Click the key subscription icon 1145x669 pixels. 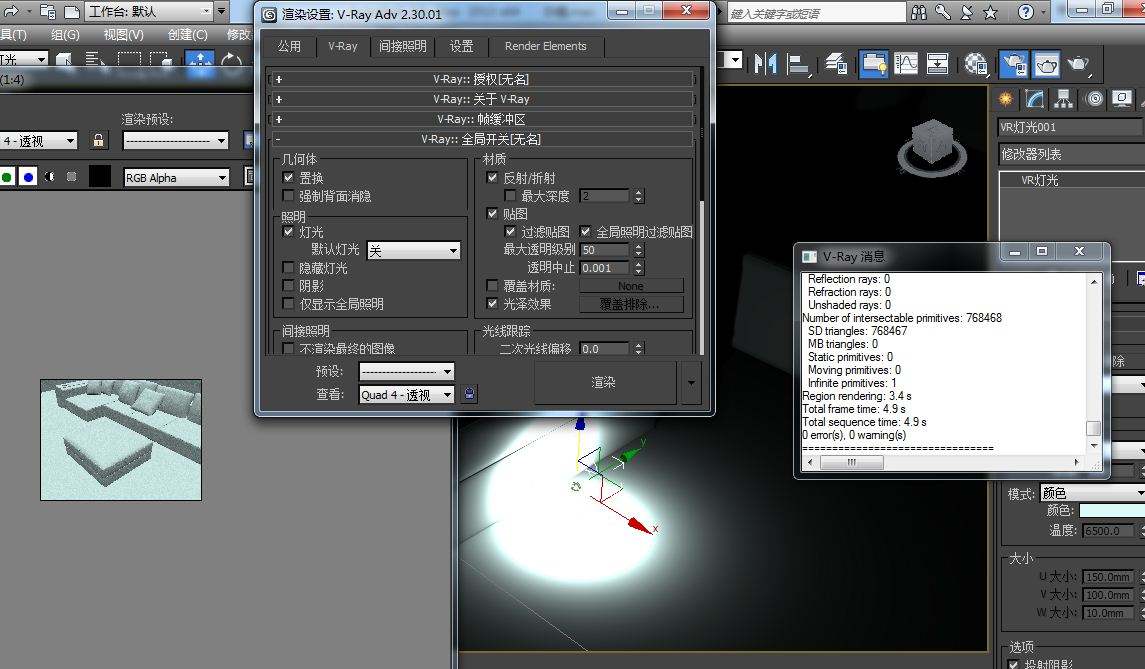(x=943, y=12)
